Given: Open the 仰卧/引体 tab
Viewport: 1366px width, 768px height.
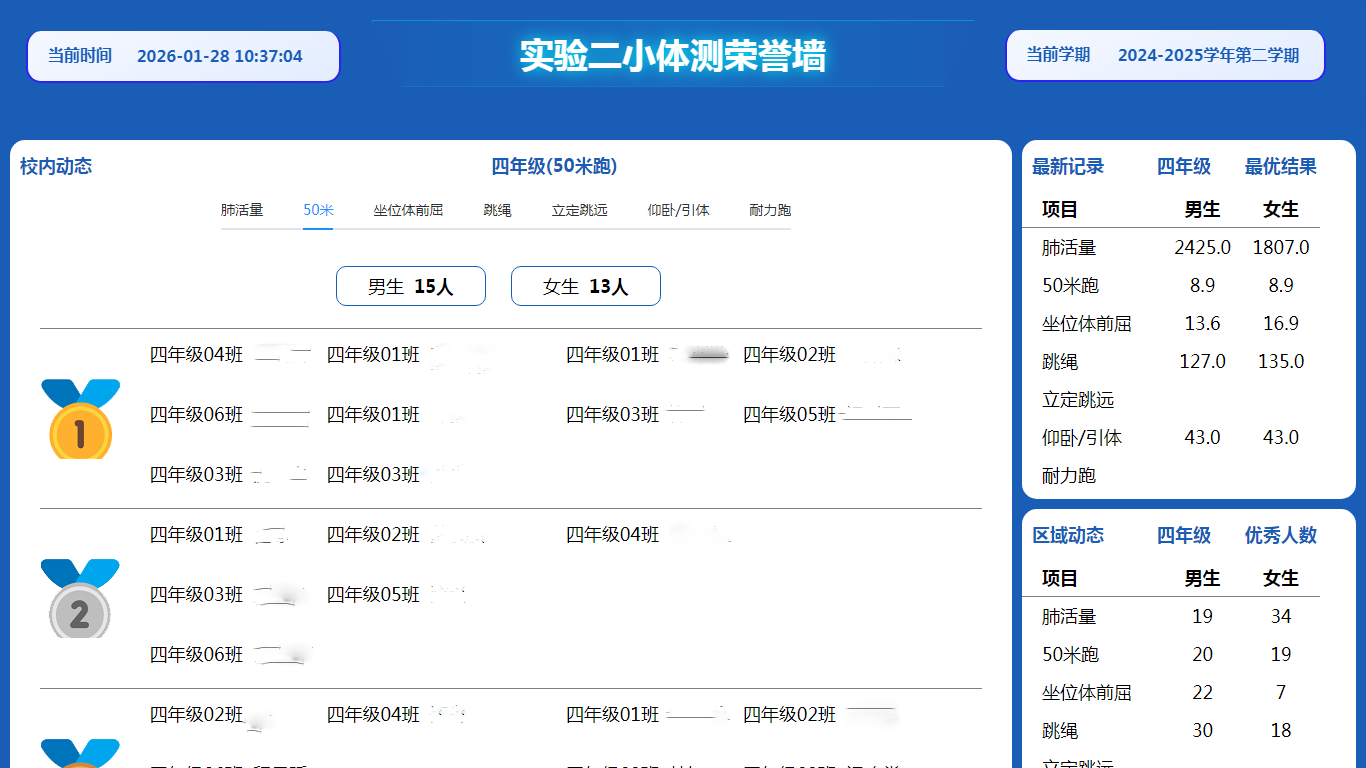Looking at the screenshot, I should (x=678, y=210).
